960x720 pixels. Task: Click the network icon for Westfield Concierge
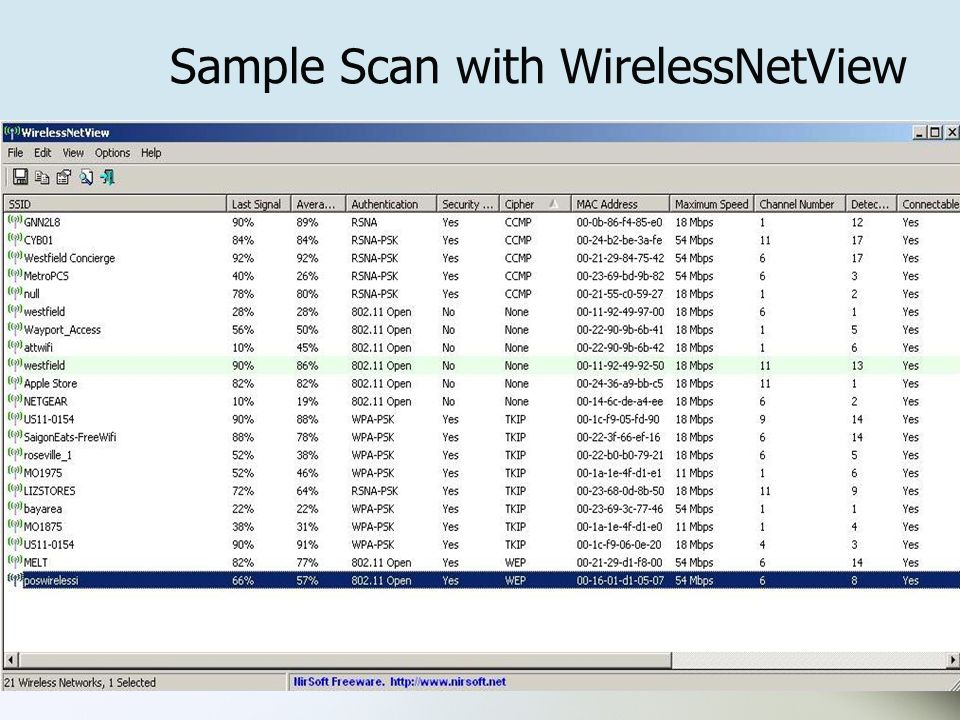tap(15, 257)
